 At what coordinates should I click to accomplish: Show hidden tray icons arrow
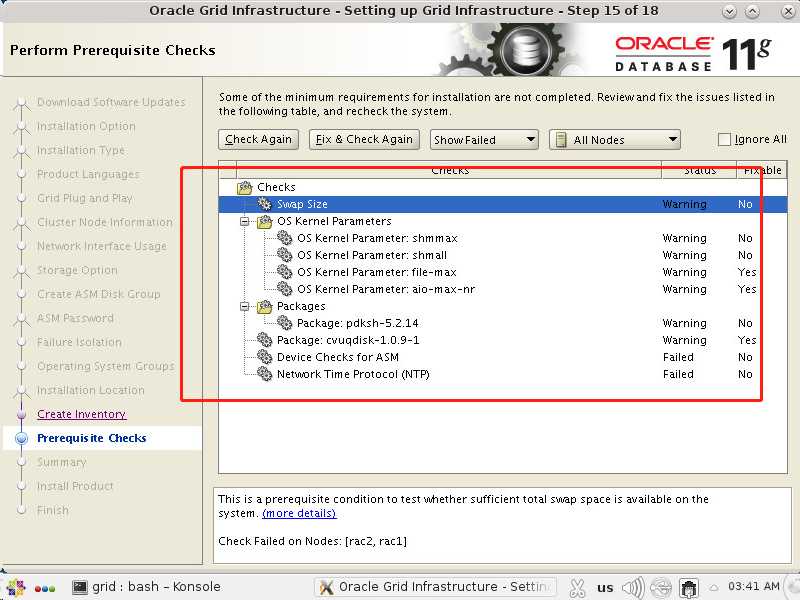pos(714,588)
